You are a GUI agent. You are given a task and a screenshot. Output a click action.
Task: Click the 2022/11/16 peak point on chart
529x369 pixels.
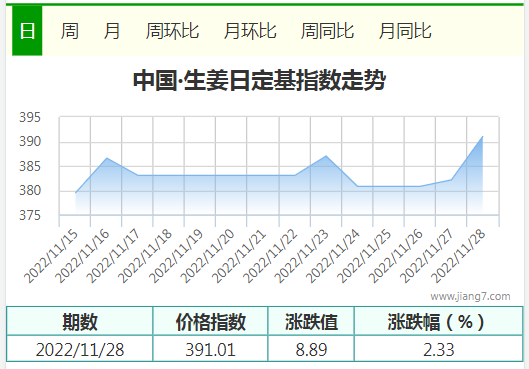tap(107, 158)
